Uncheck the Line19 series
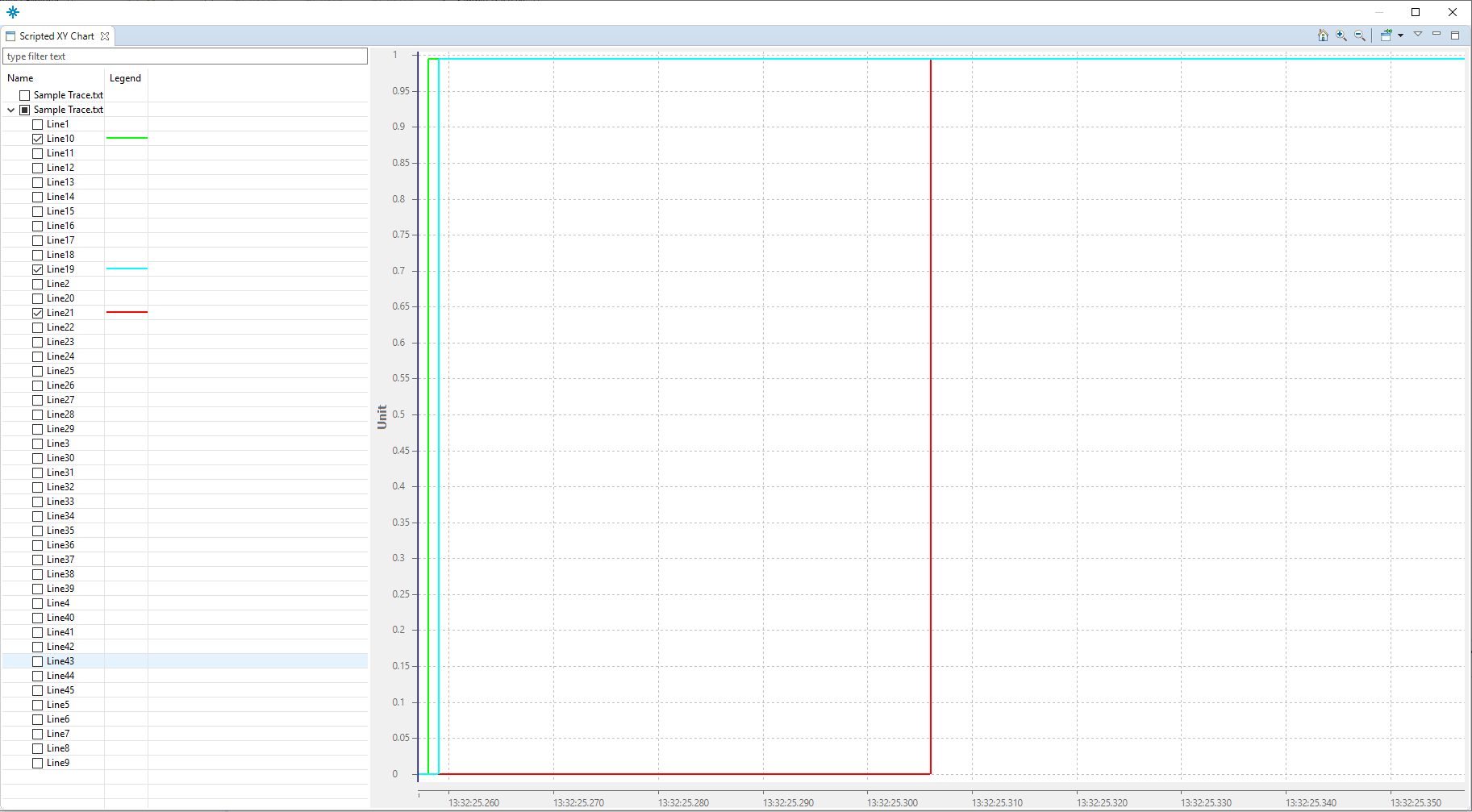The image size is (1472, 812). [38, 269]
